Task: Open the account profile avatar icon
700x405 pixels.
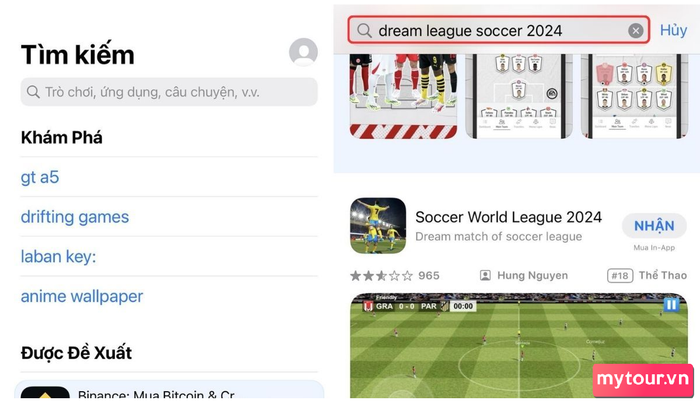Action: click(x=303, y=52)
